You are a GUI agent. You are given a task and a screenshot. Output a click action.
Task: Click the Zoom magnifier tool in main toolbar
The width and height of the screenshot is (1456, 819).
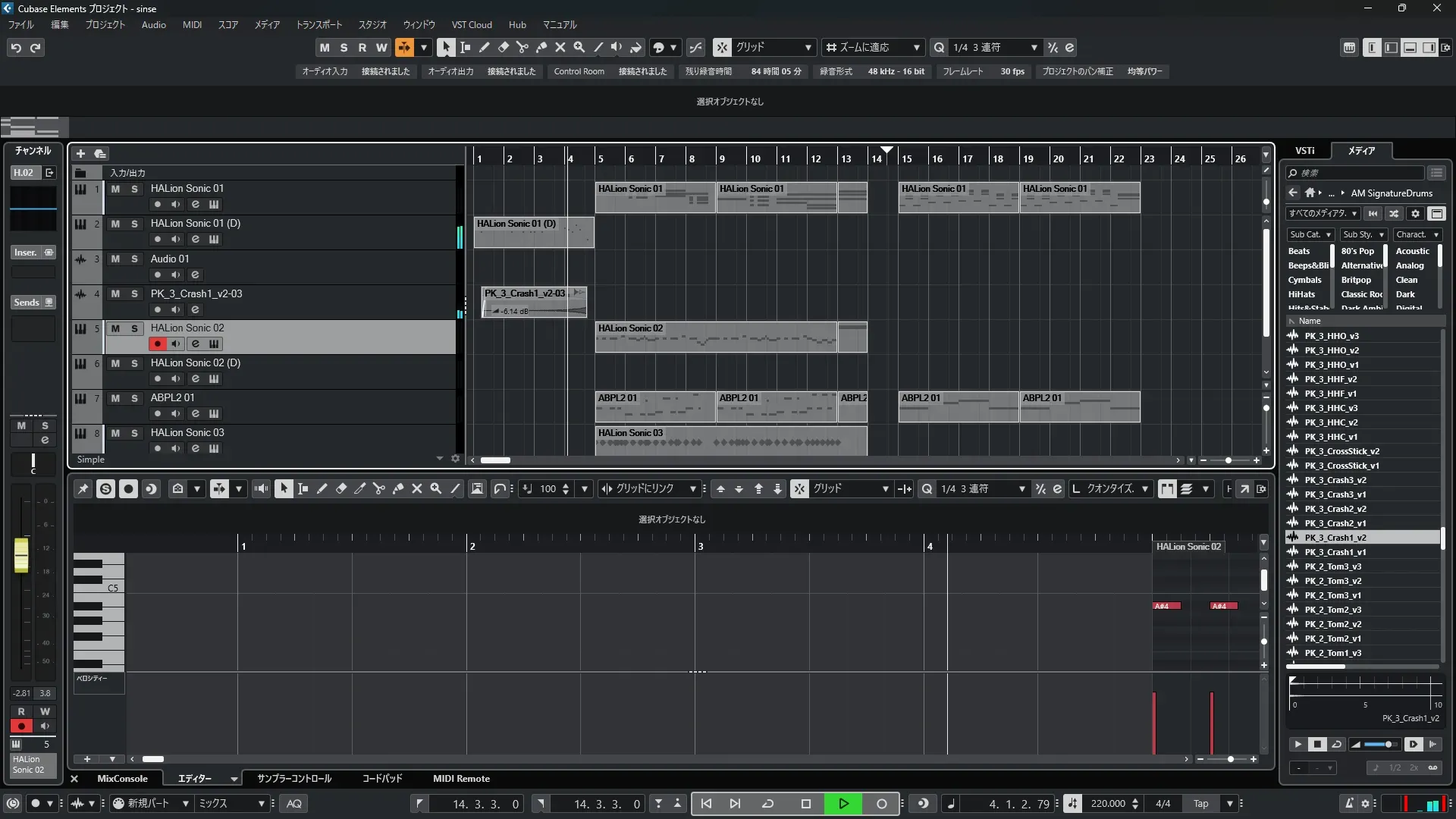pyautogui.click(x=579, y=47)
